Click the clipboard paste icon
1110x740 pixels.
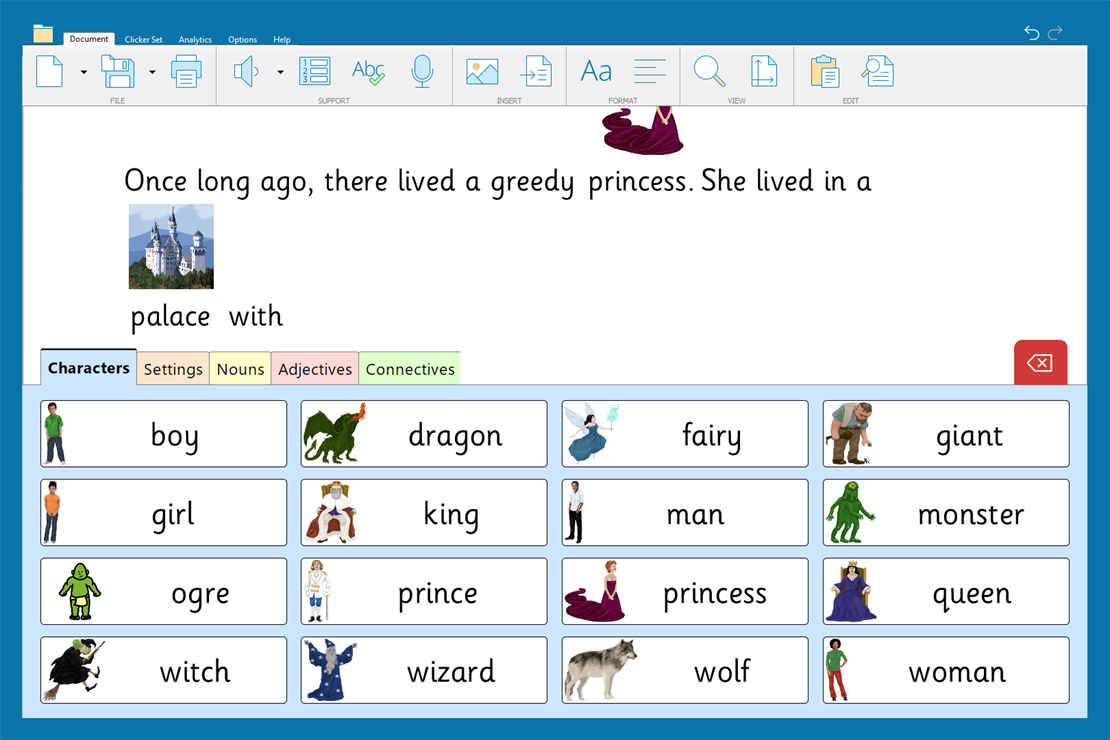pyautogui.click(x=825, y=72)
